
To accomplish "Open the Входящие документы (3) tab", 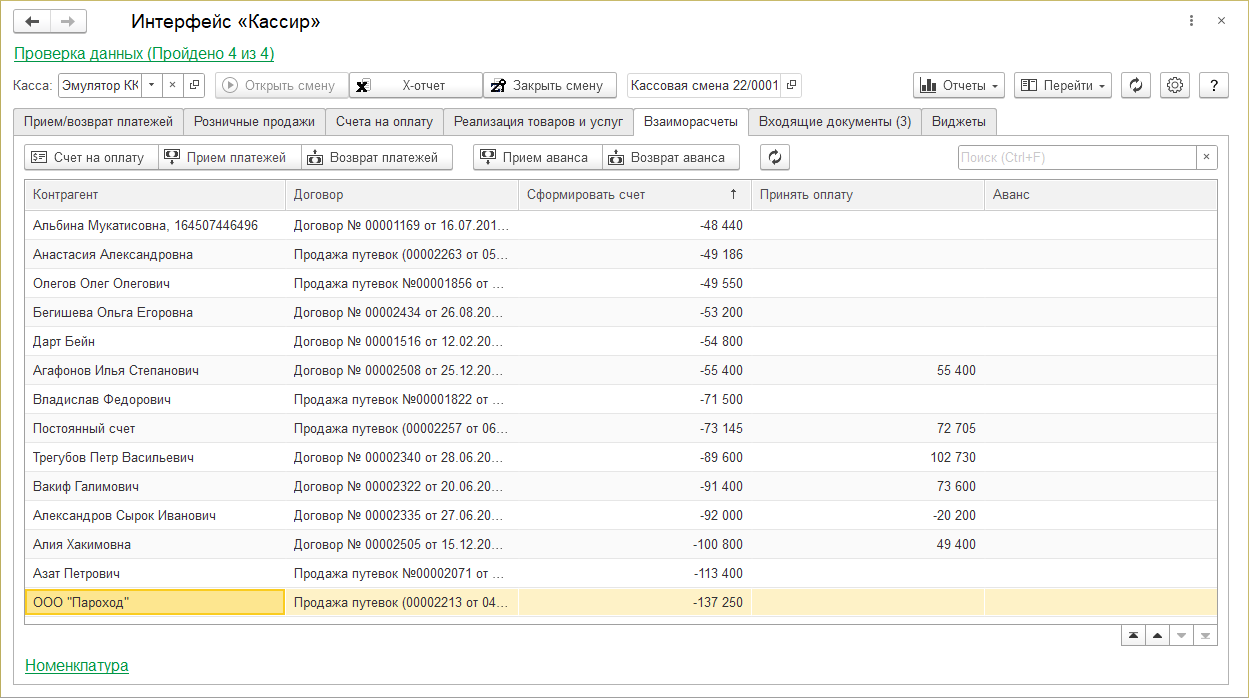I will coord(834,121).
